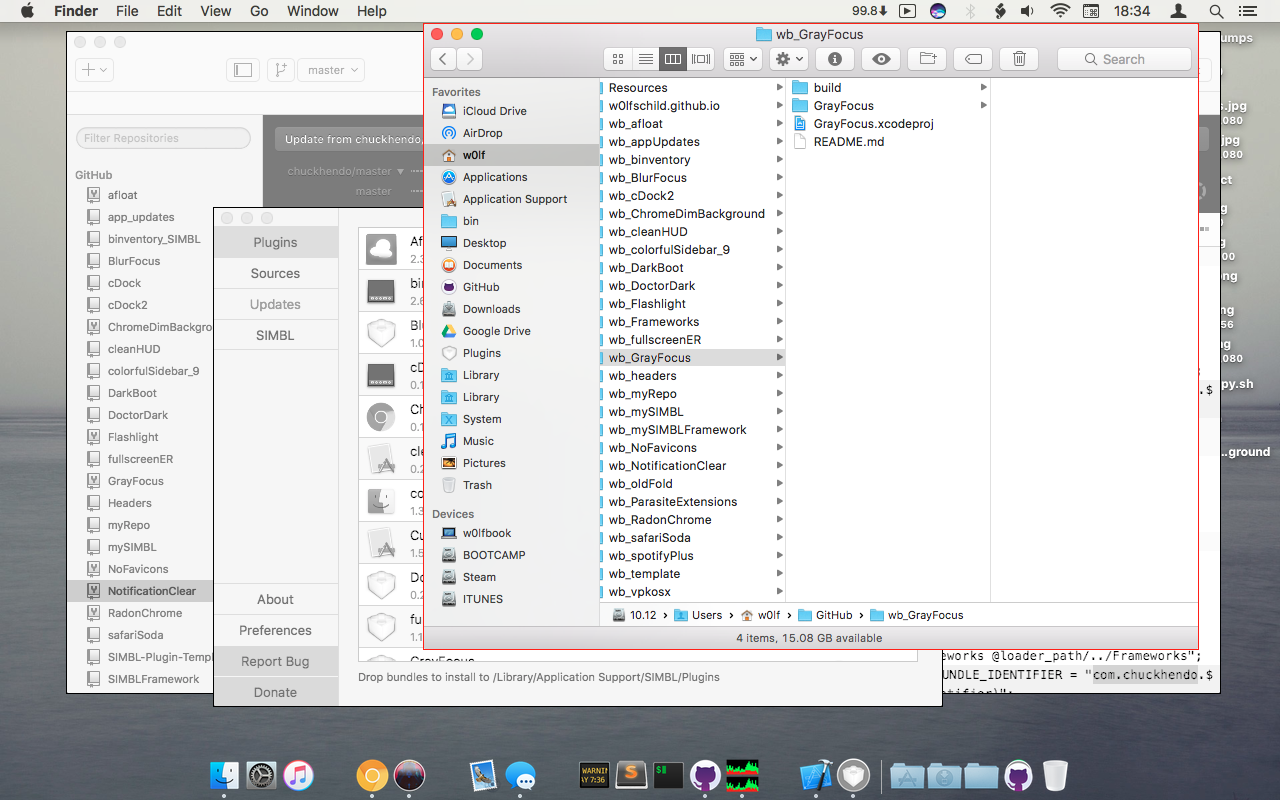The height and width of the screenshot is (800, 1280).
Task: Open the chuckhendo/master compare dropdown
Action: pyautogui.click(x=345, y=171)
